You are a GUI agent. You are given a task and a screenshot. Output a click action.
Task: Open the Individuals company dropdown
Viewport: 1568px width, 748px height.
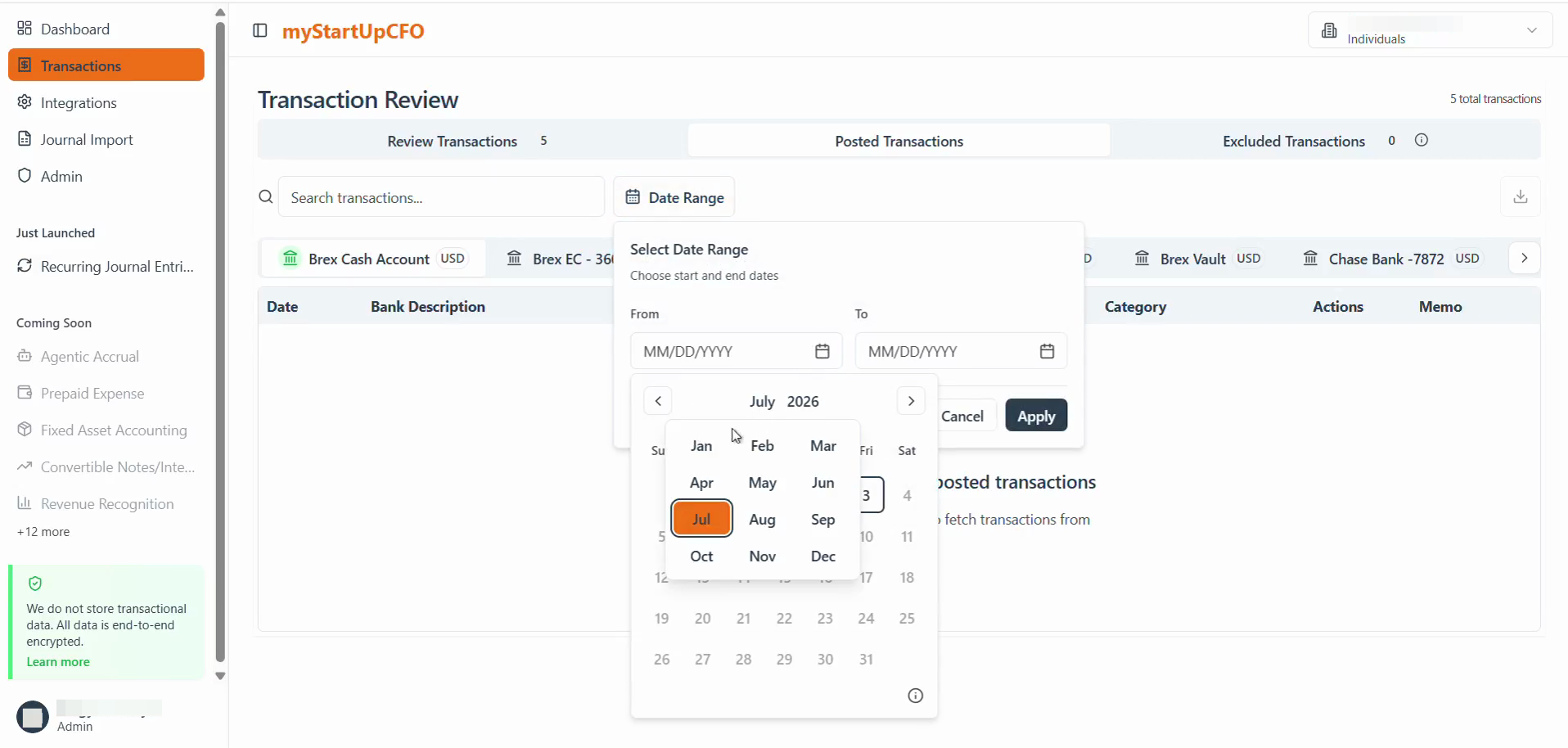click(1430, 30)
